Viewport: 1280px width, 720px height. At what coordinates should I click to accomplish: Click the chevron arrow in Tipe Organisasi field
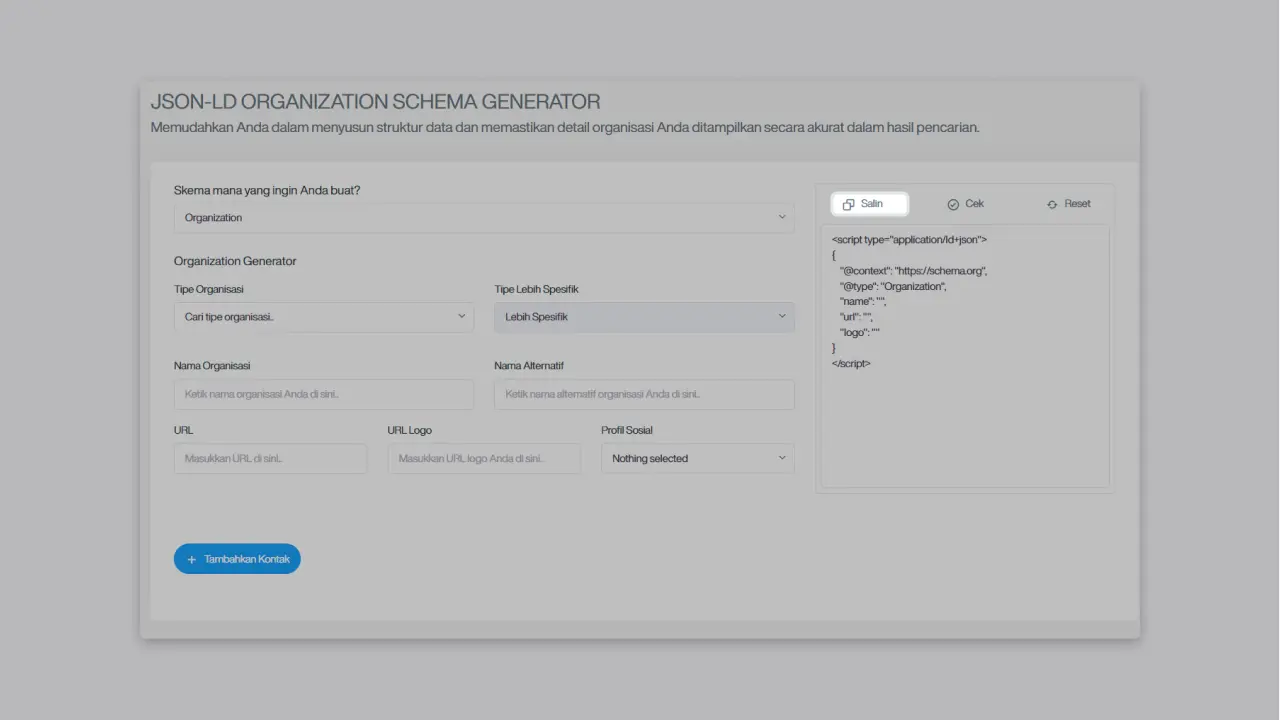[x=462, y=316]
